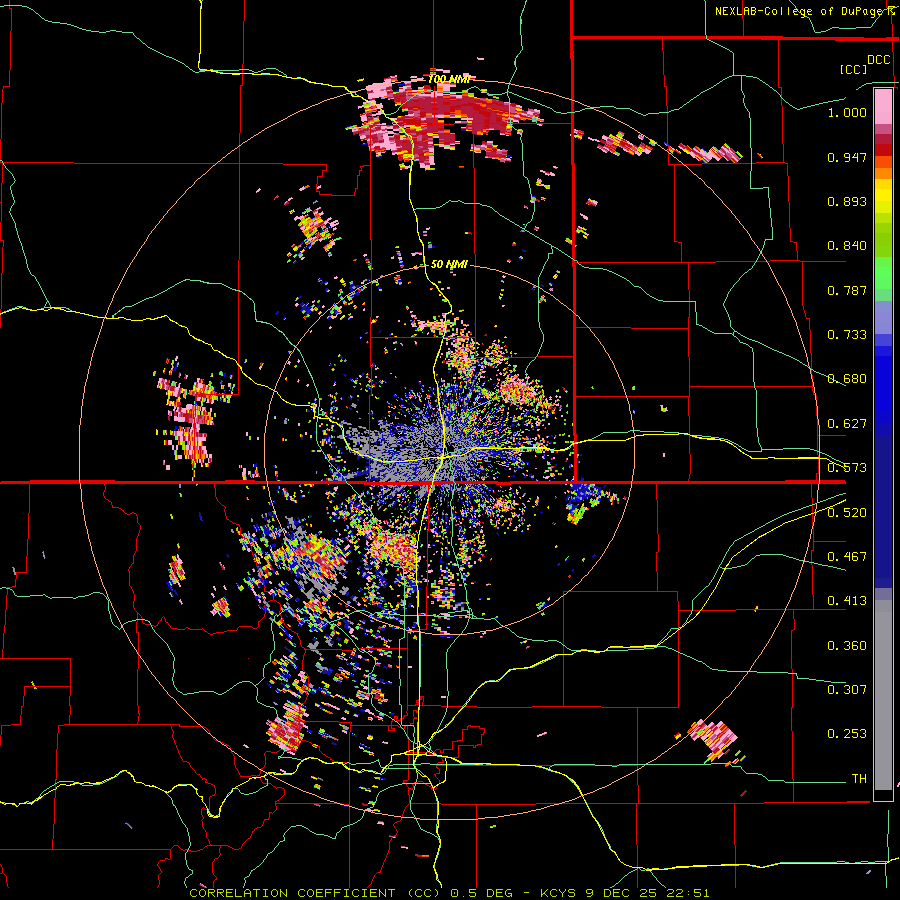The height and width of the screenshot is (900, 900).
Task: Click the 22:51 timestamp in caption
Action: [x=689, y=893]
